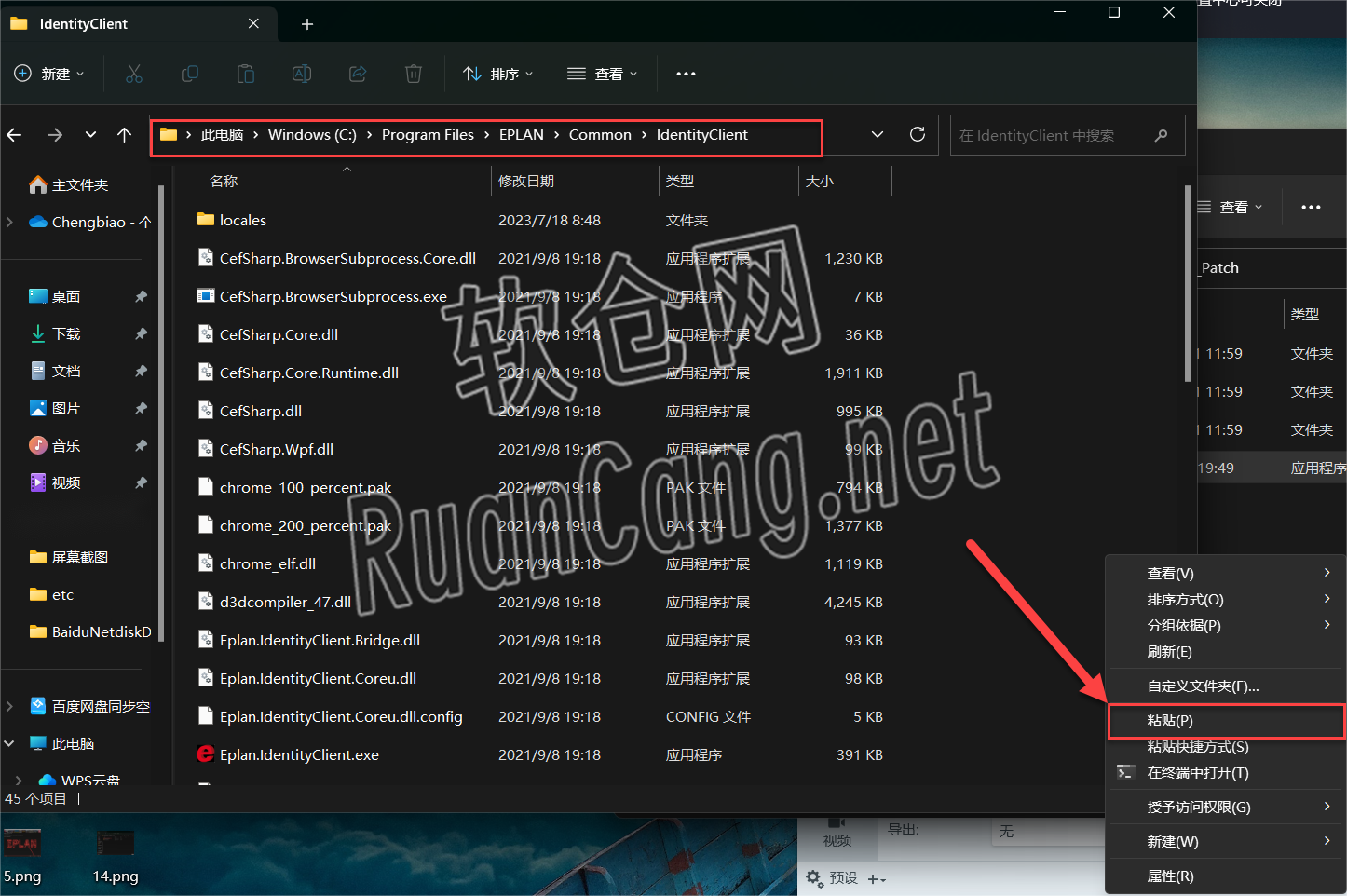Screen dimensions: 1347x896
Task: Click the EPLAN breadcrumb in address bar
Action: pyautogui.click(x=521, y=135)
